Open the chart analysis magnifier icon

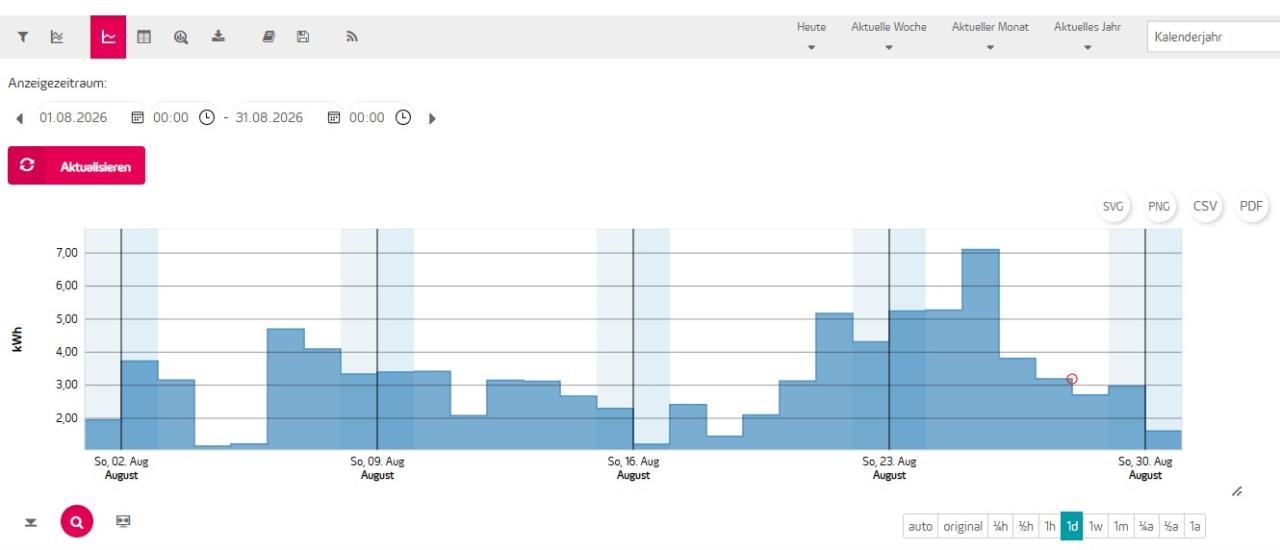(181, 37)
